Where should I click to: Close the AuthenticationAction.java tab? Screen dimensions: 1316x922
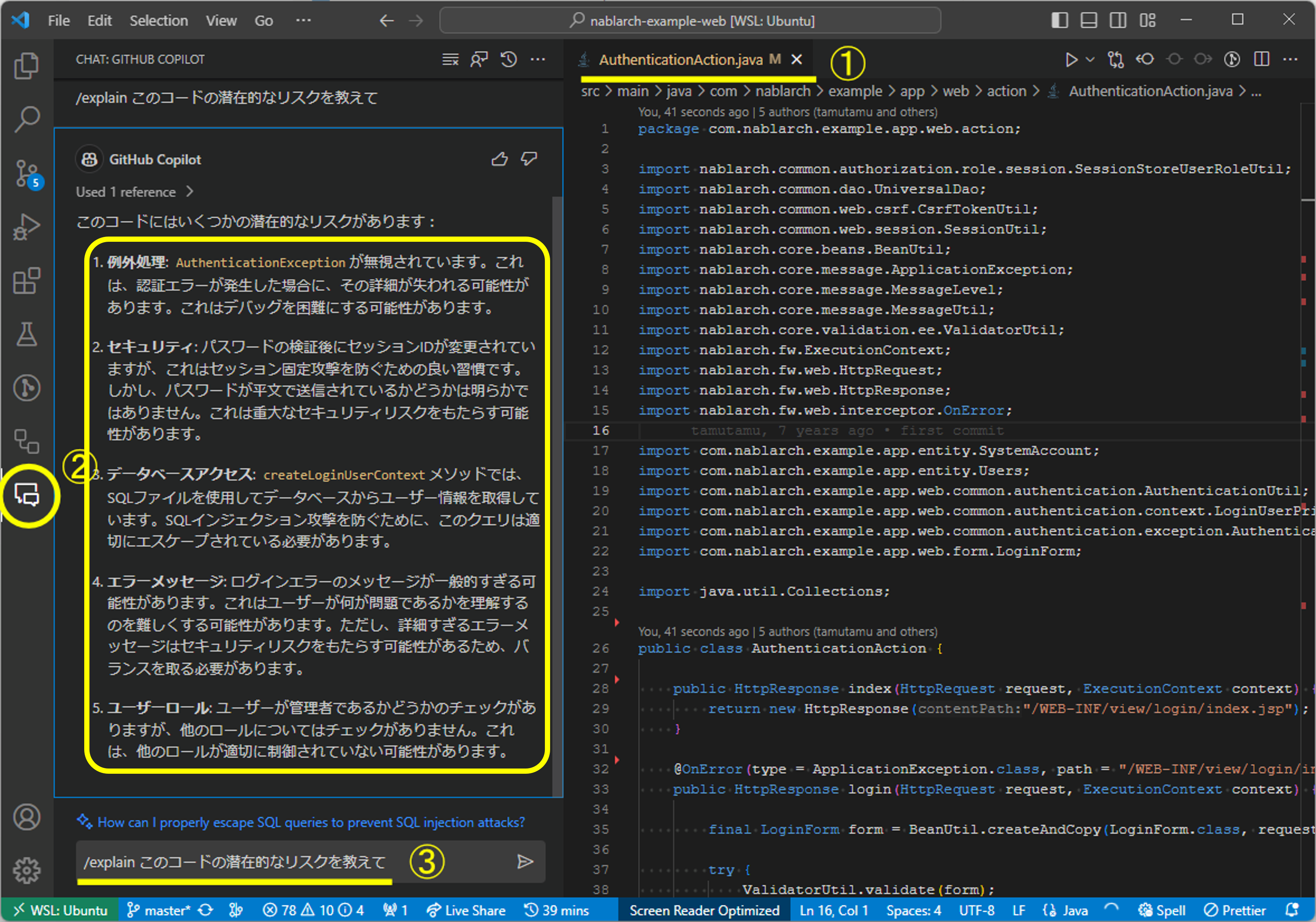point(797,60)
